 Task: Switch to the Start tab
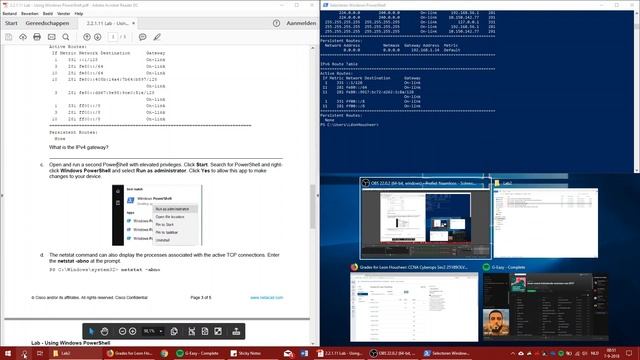(x=11, y=23)
